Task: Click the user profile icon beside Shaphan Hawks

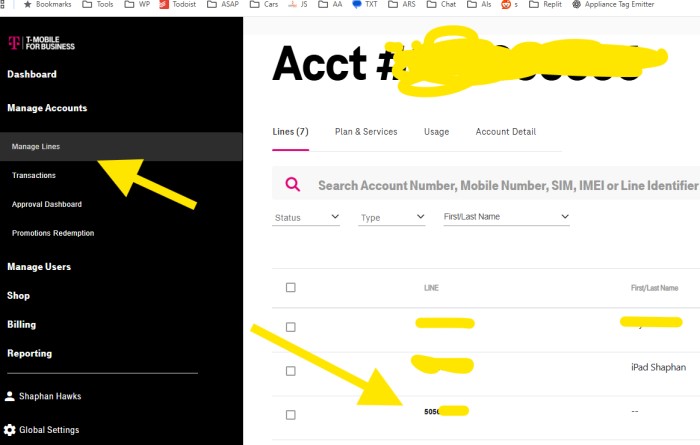Action: [9, 396]
